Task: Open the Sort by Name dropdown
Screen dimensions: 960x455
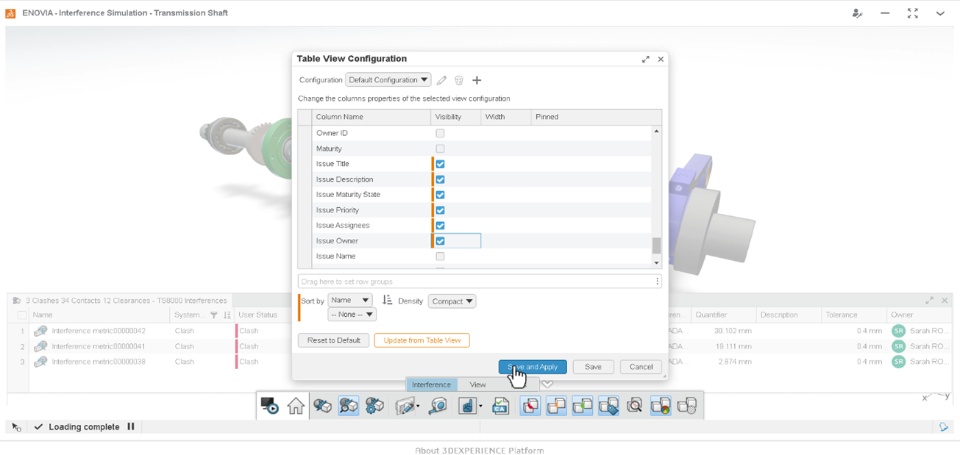Action: [x=350, y=301]
